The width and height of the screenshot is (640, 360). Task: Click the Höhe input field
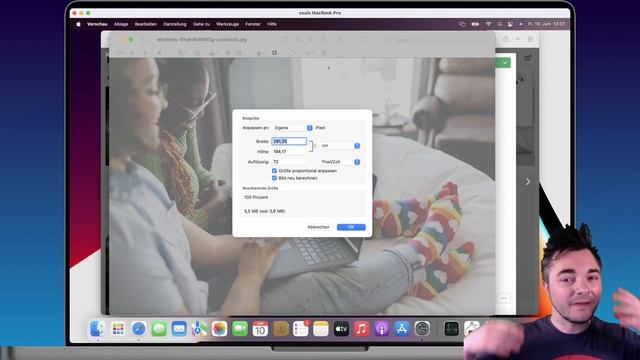click(289, 151)
